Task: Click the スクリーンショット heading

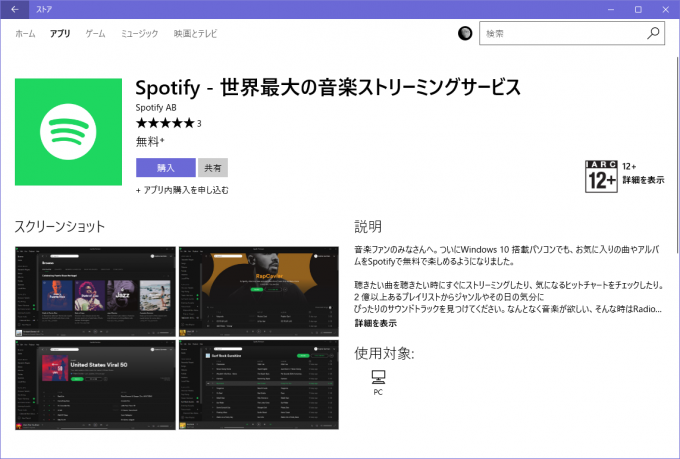Action: pos(60,226)
